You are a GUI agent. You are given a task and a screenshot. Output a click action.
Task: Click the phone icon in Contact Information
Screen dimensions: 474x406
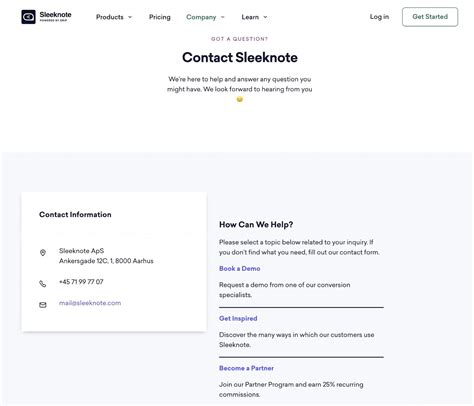[43, 284]
